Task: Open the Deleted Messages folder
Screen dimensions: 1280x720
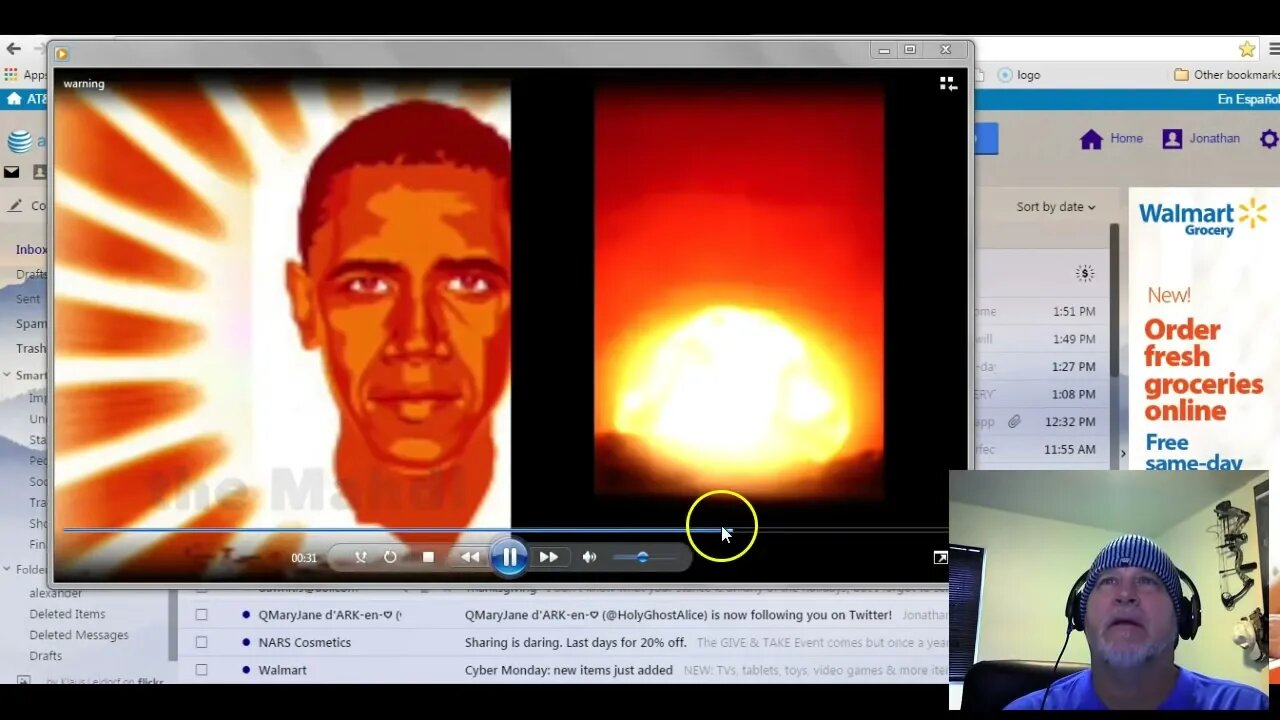Action: (79, 635)
